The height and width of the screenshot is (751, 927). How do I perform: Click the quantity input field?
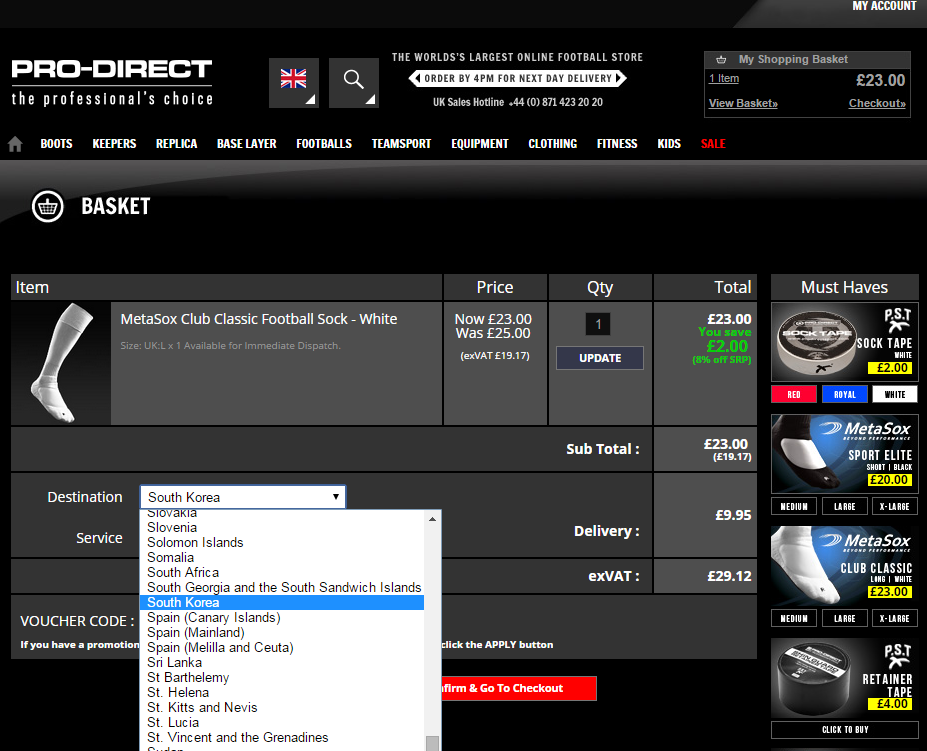598,324
